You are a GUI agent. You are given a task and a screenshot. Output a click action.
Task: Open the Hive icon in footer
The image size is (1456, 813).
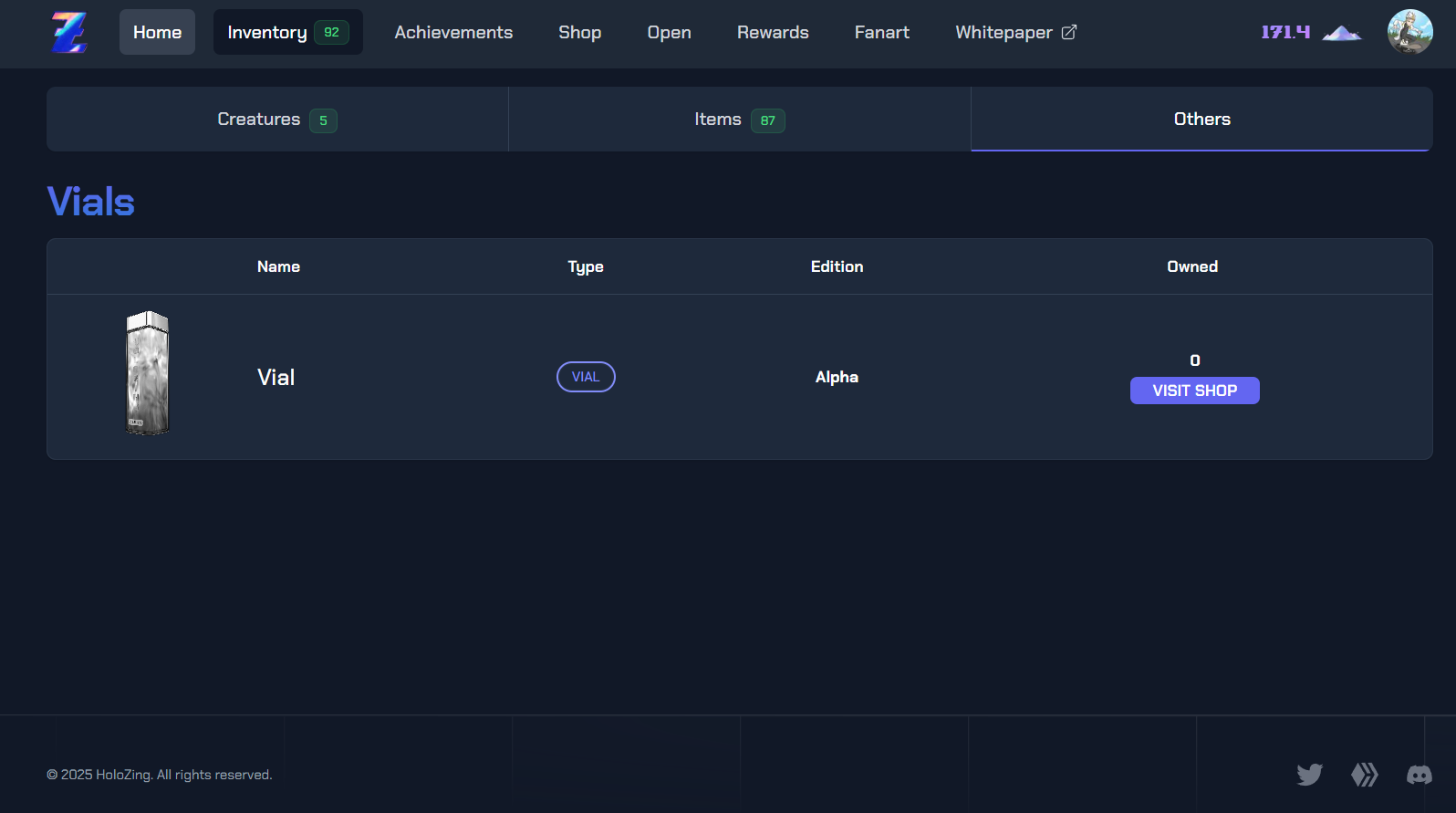[1364, 775]
